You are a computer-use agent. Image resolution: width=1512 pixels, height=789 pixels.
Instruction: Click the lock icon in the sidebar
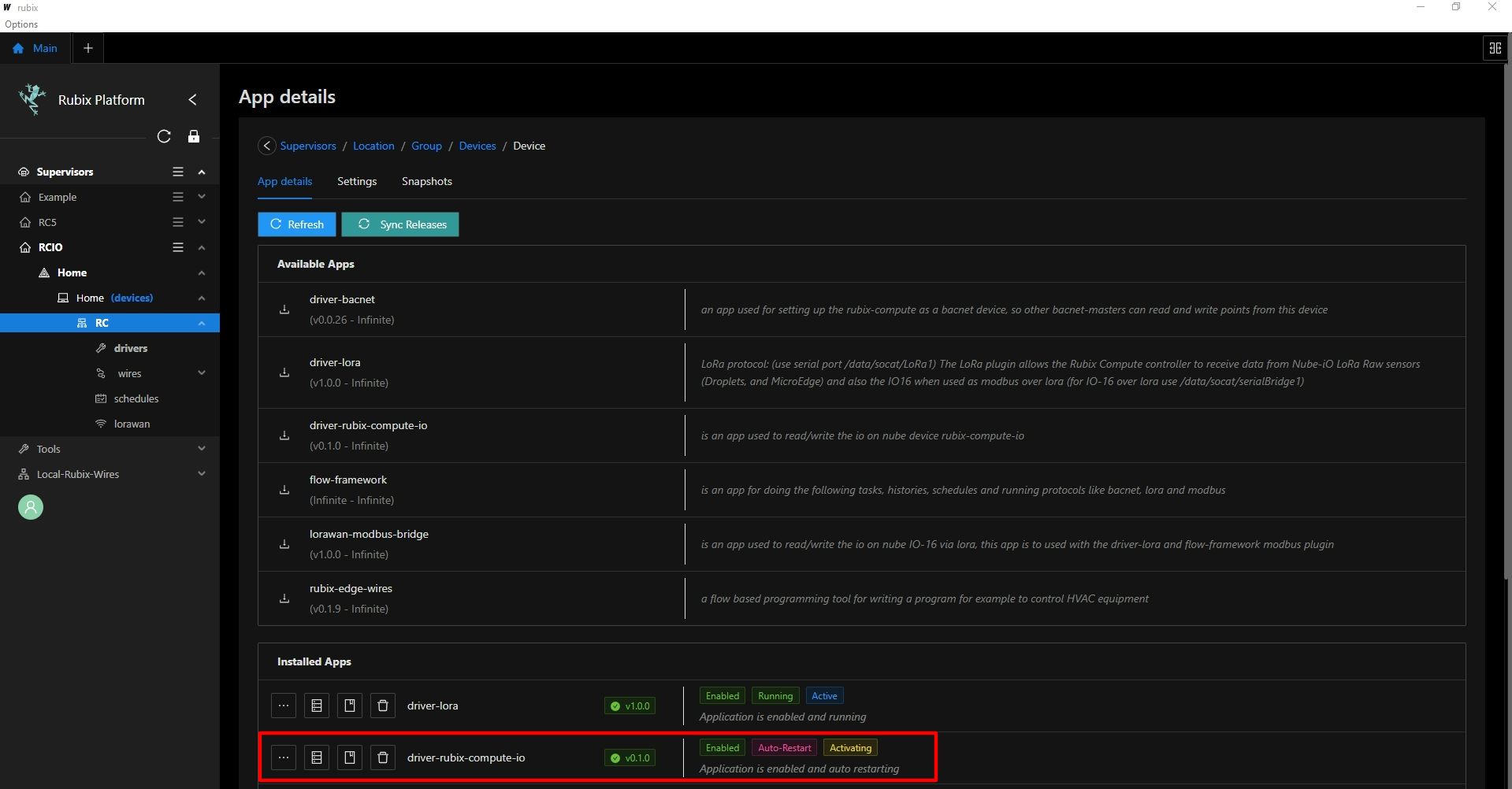(194, 136)
